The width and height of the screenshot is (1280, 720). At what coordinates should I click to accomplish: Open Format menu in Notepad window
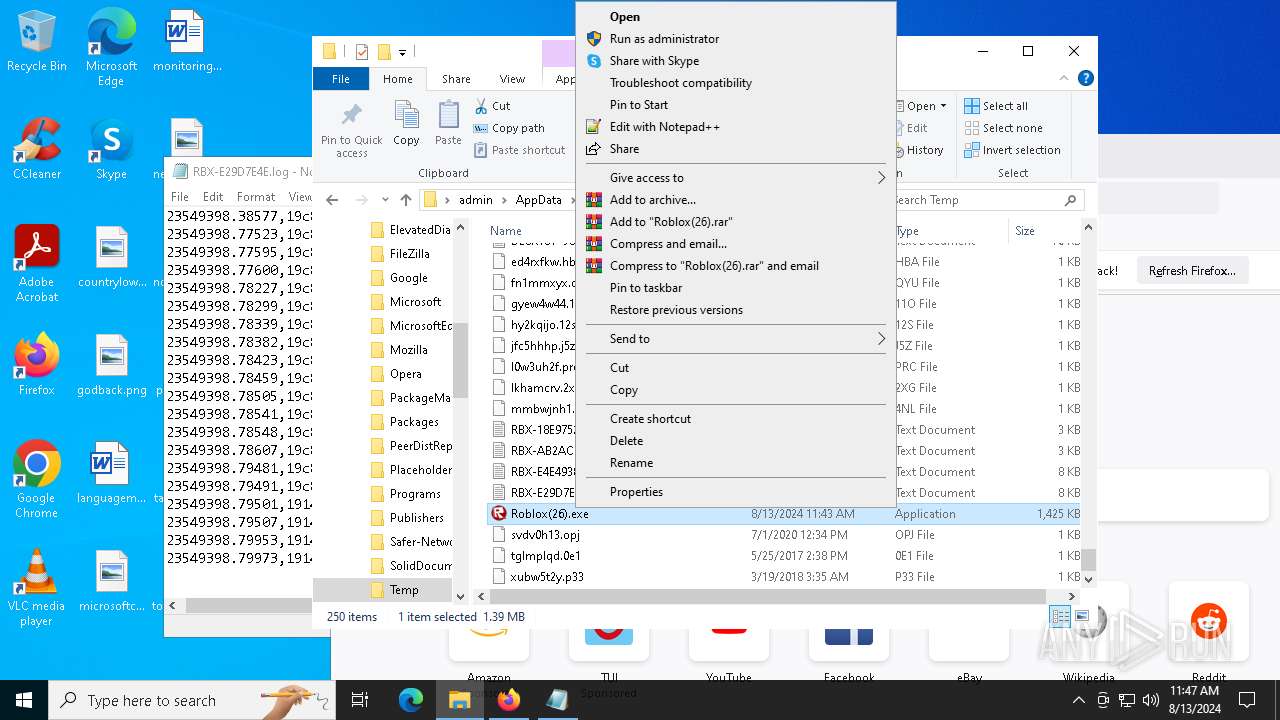(255, 197)
